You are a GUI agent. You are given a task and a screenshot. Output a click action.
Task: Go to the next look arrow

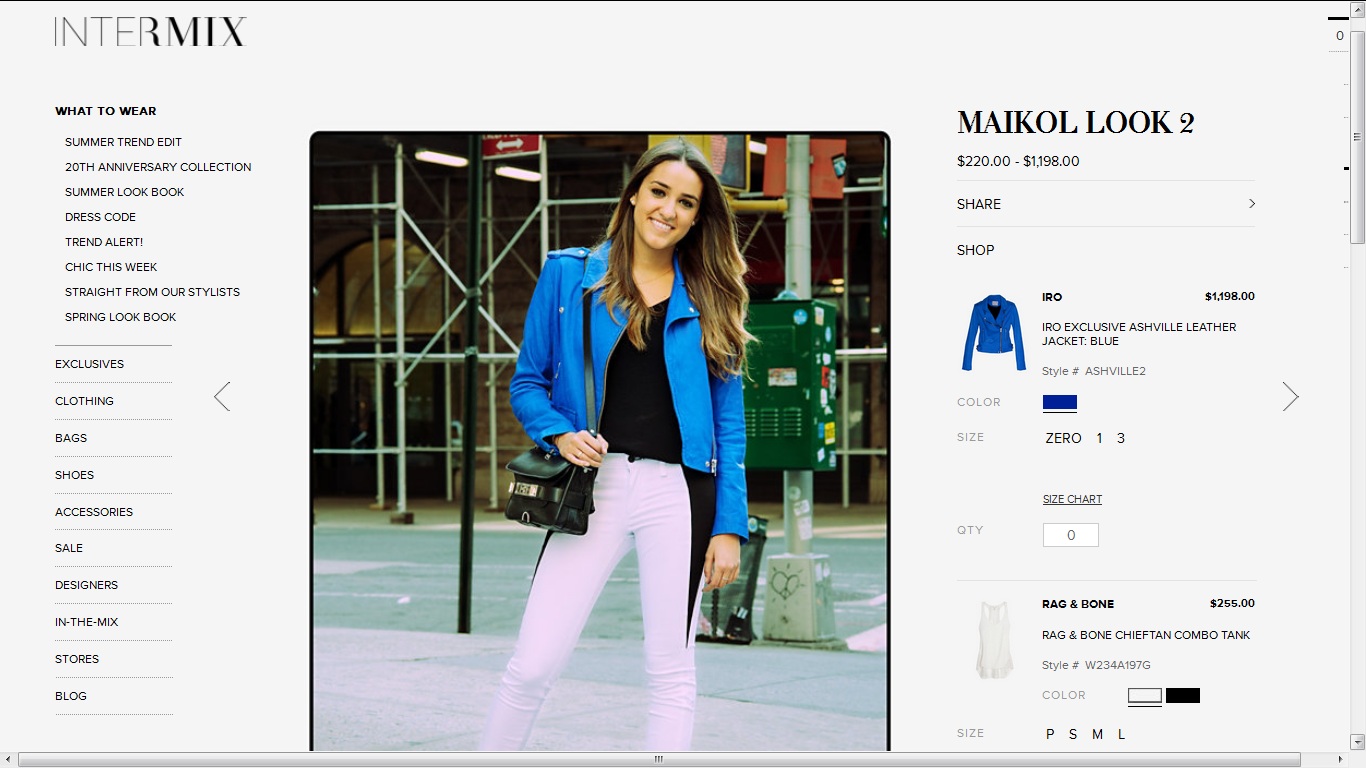click(x=1290, y=396)
